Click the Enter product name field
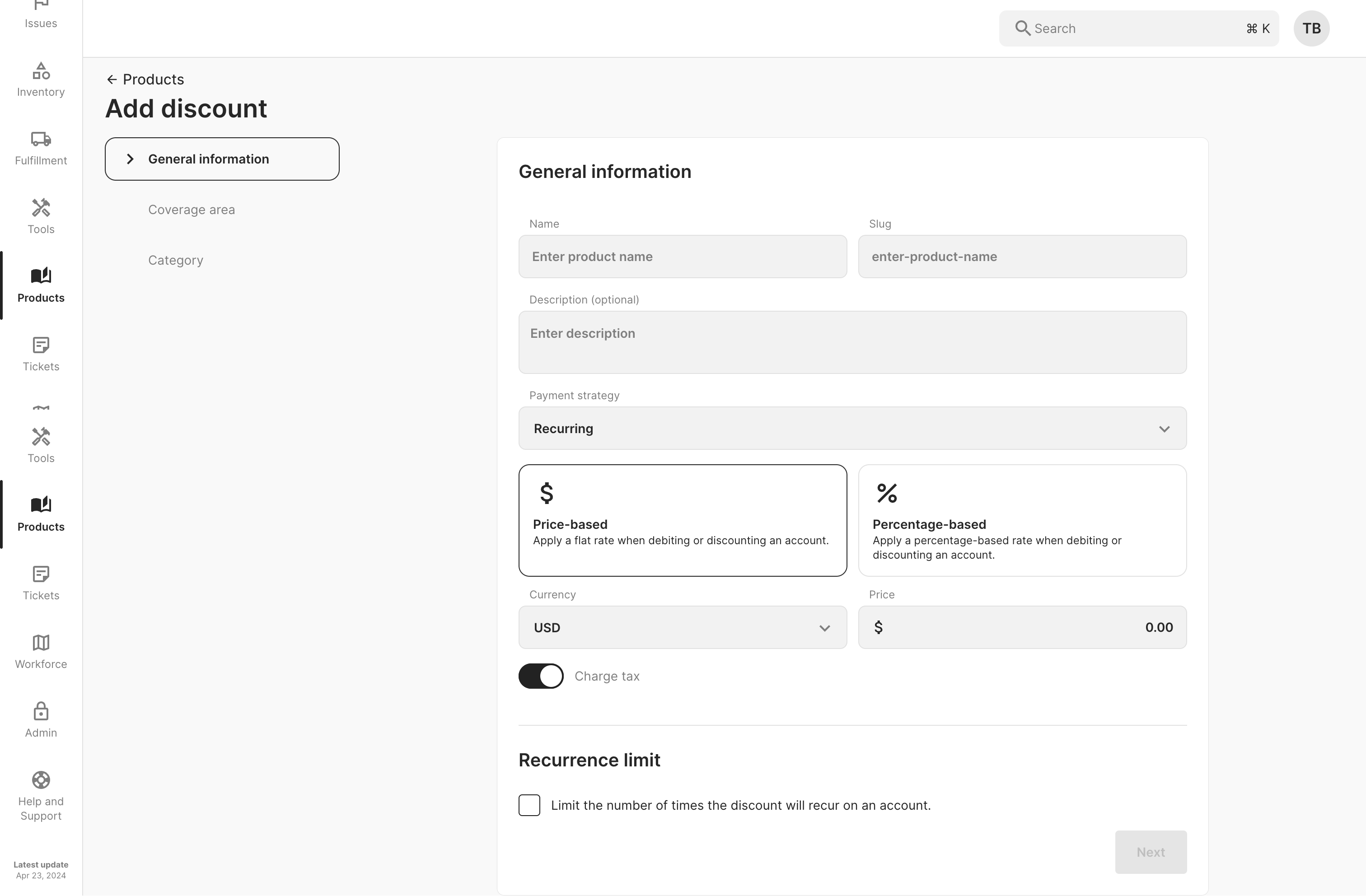This screenshot has width=1366, height=896. pyautogui.click(x=683, y=257)
